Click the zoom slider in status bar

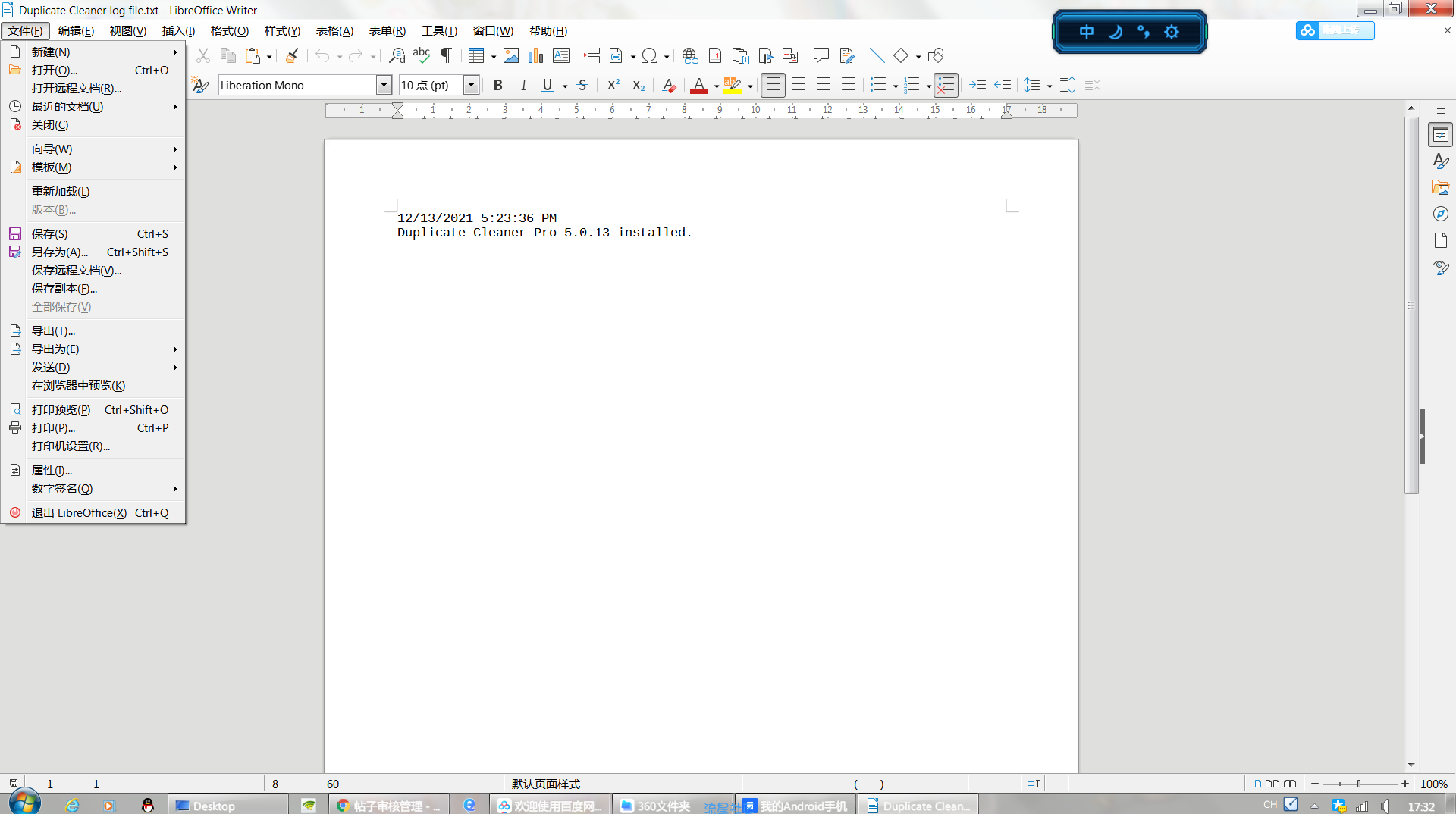click(1359, 784)
